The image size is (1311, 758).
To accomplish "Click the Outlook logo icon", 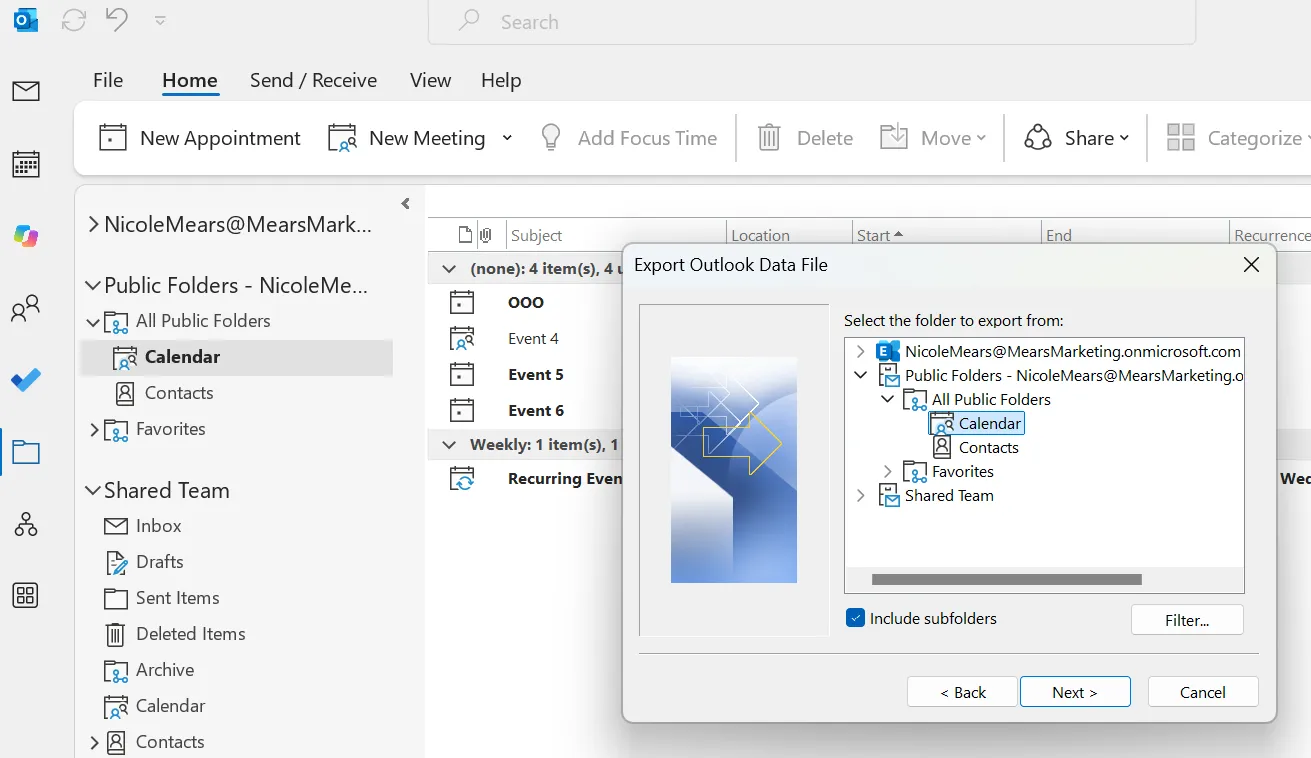I will pyautogui.click(x=26, y=20).
